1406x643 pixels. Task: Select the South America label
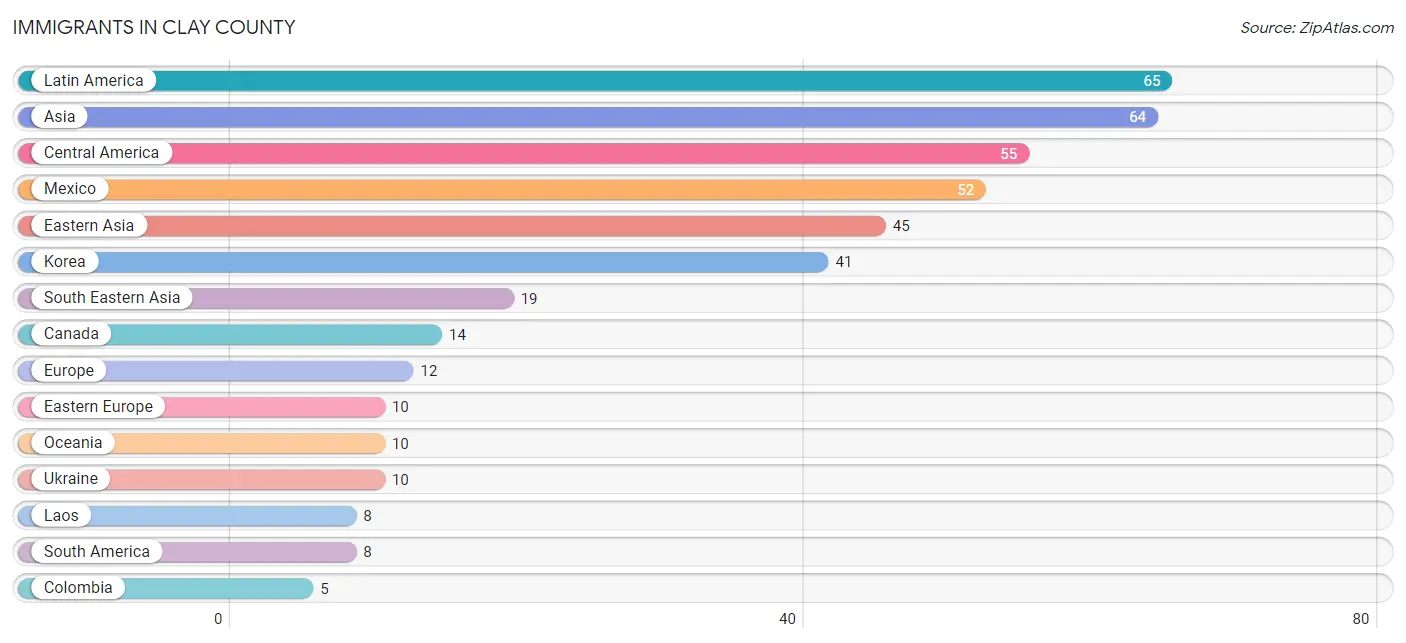(96, 551)
